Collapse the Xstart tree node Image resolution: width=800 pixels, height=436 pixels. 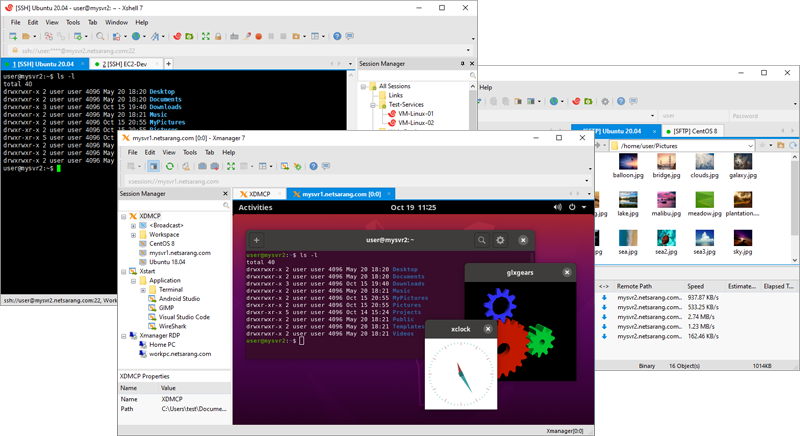click(x=123, y=271)
